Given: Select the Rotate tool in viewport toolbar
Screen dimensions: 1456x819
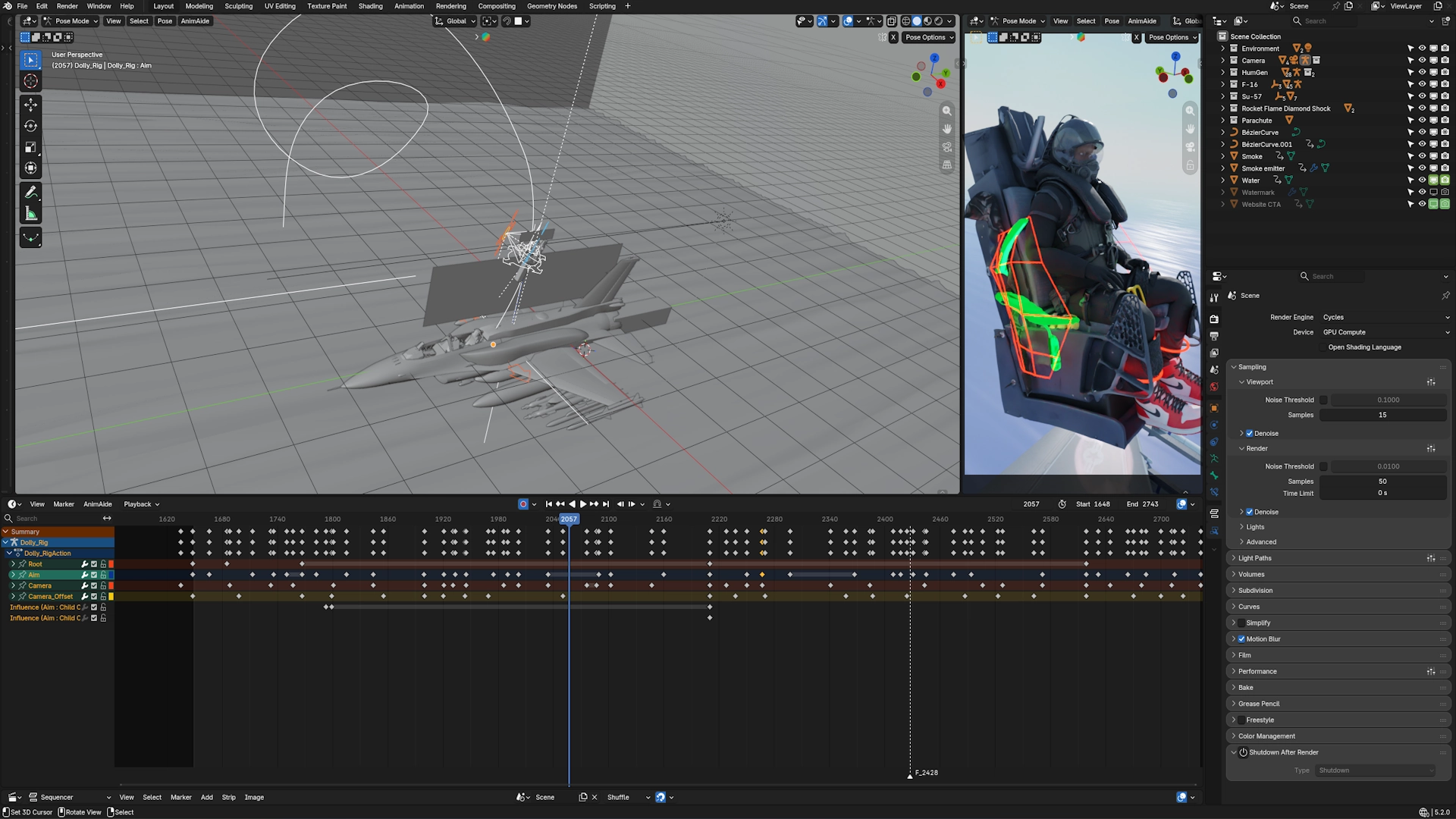Looking at the screenshot, I should [x=30, y=126].
